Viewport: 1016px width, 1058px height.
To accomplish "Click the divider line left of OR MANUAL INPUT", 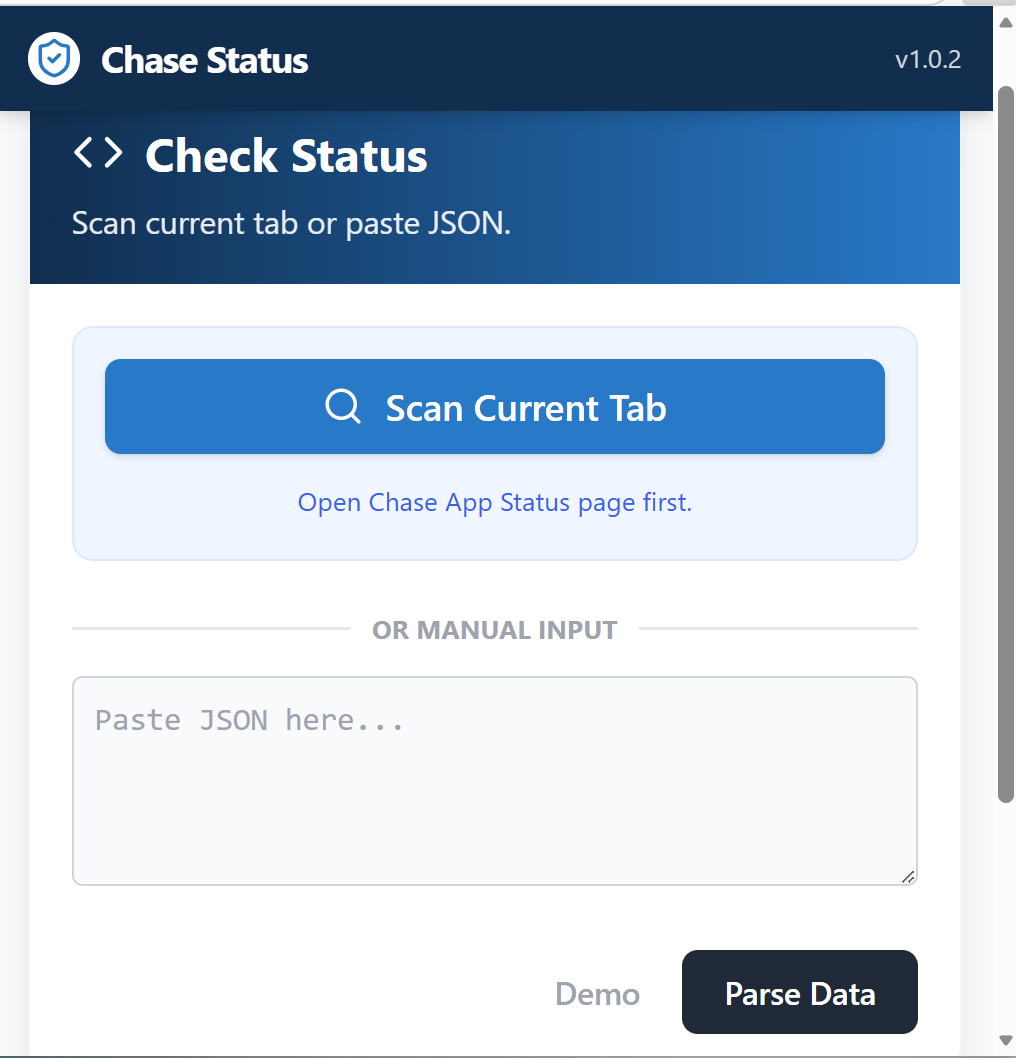I will point(210,629).
